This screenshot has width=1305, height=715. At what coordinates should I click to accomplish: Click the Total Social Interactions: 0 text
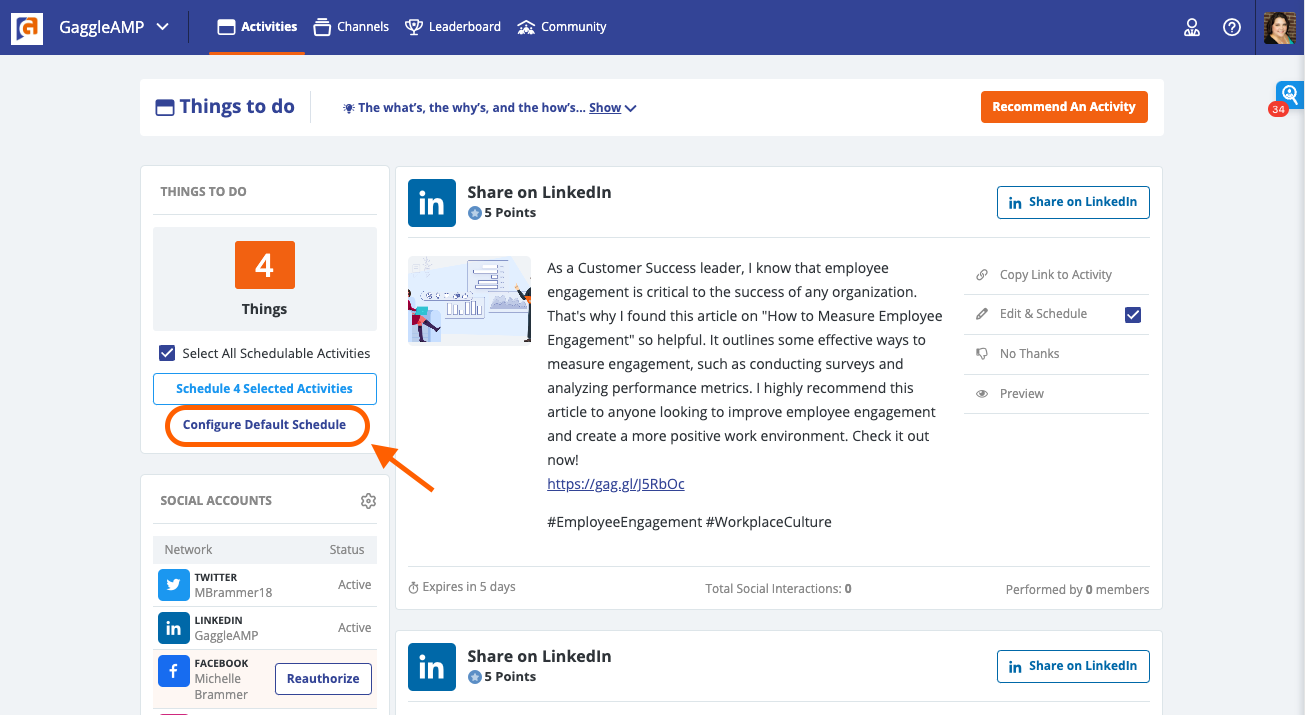click(x=778, y=589)
